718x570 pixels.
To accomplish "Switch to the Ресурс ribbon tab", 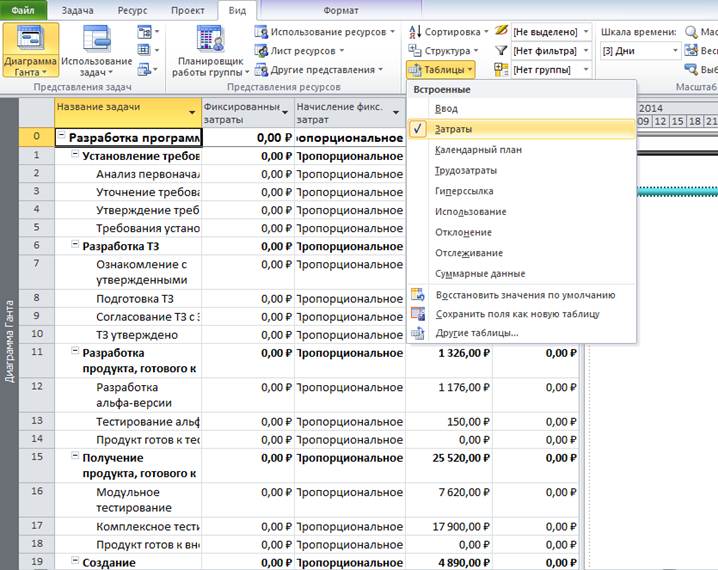I will [134, 9].
